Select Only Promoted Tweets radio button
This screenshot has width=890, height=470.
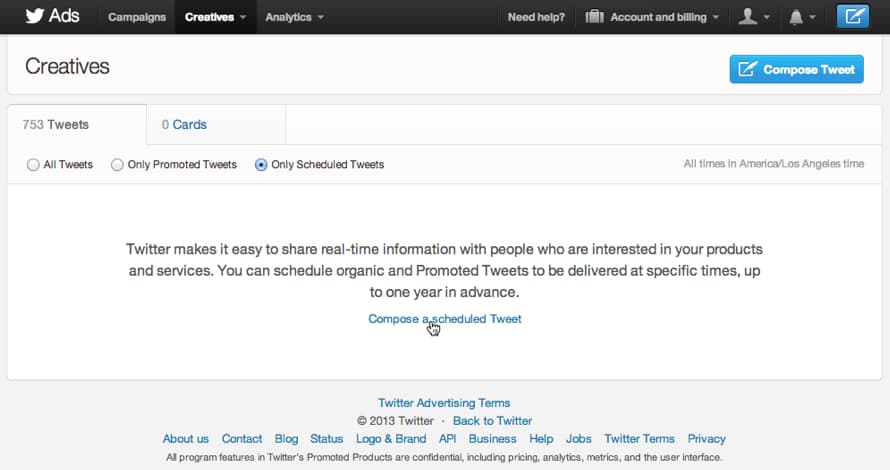point(117,165)
